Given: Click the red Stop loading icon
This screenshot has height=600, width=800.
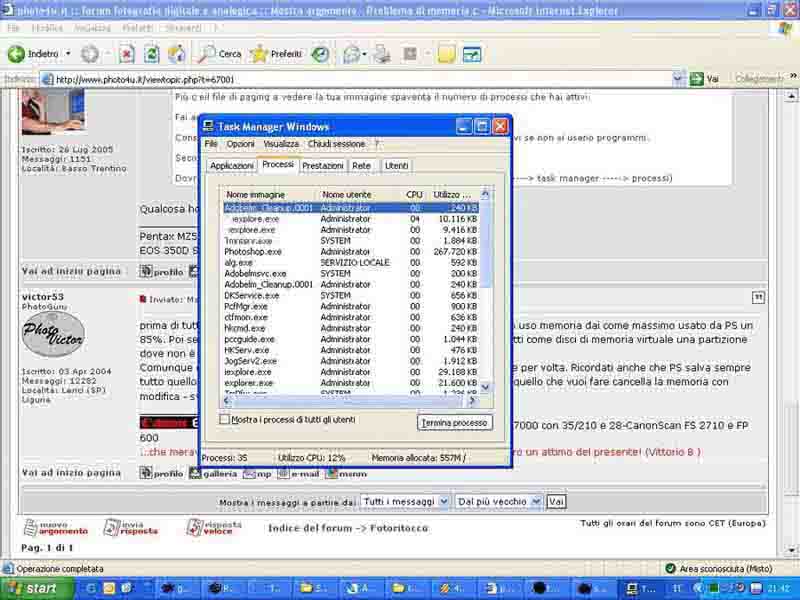Looking at the screenshot, I should (127, 54).
